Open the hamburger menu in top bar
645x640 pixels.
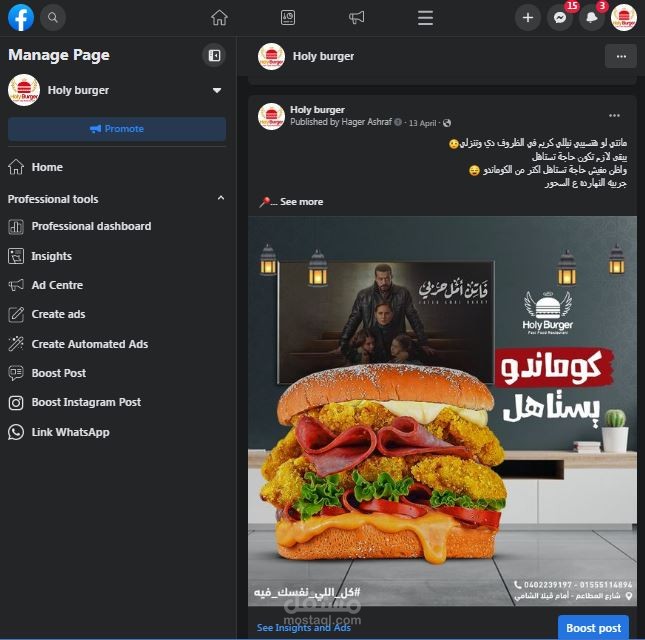(425, 18)
